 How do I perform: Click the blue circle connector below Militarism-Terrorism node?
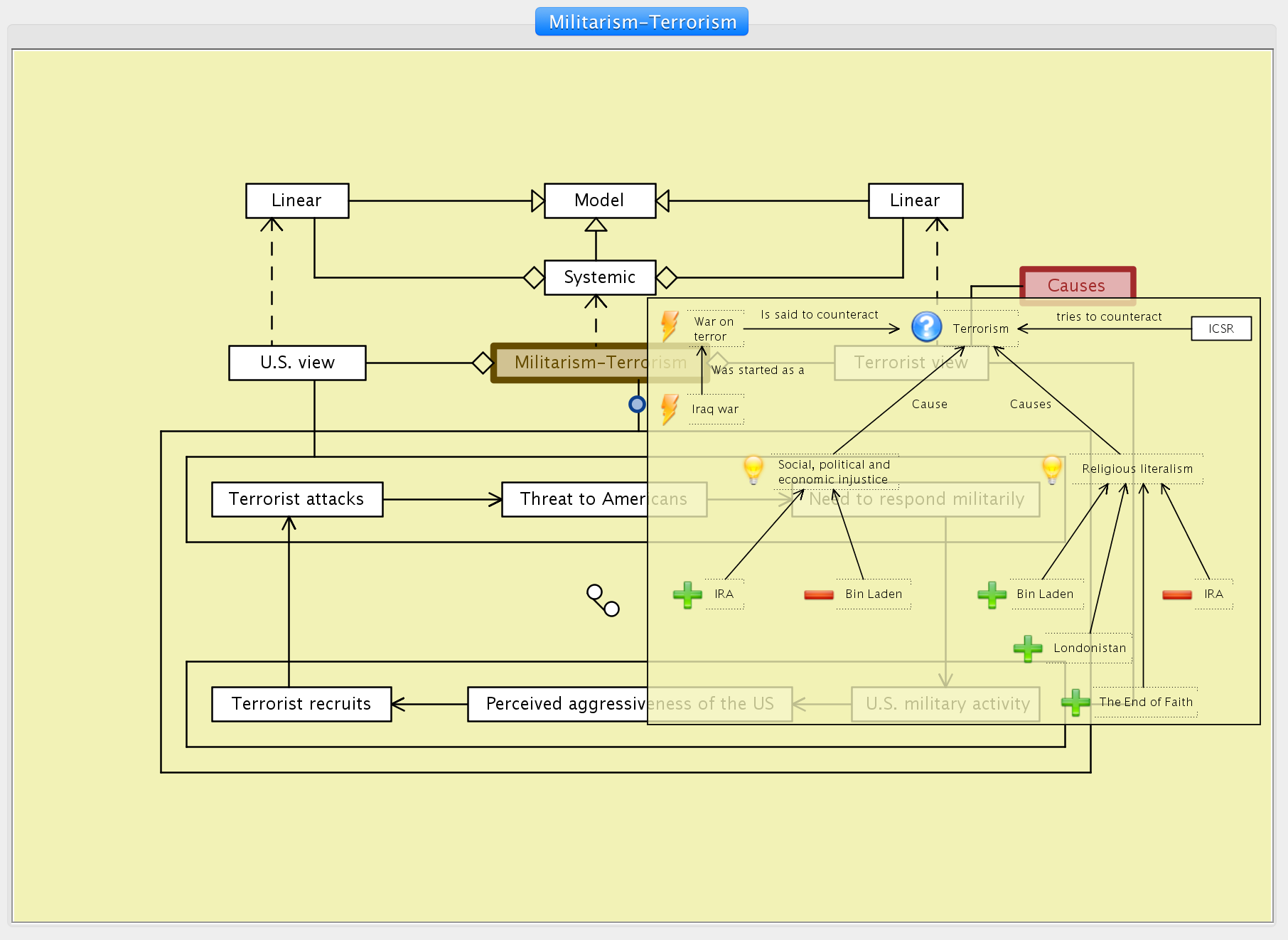pyautogui.click(x=637, y=404)
